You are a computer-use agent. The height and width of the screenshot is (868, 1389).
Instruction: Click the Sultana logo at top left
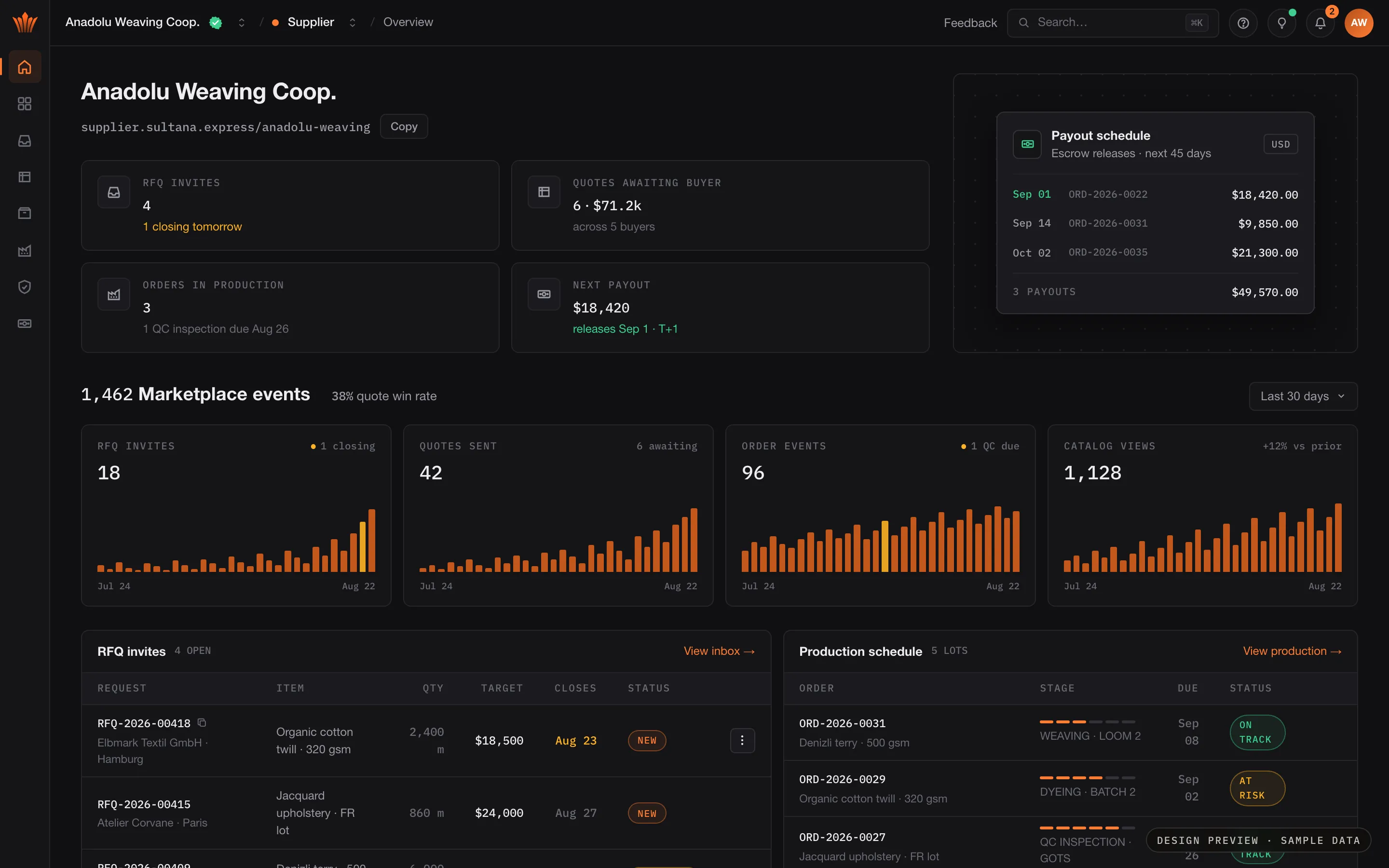coord(25,23)
